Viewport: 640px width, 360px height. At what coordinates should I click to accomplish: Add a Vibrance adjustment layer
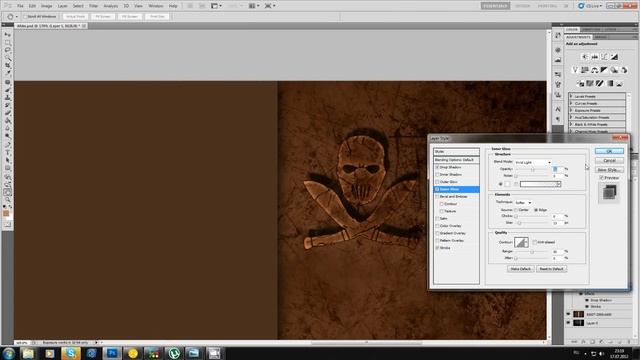point(575,70)
